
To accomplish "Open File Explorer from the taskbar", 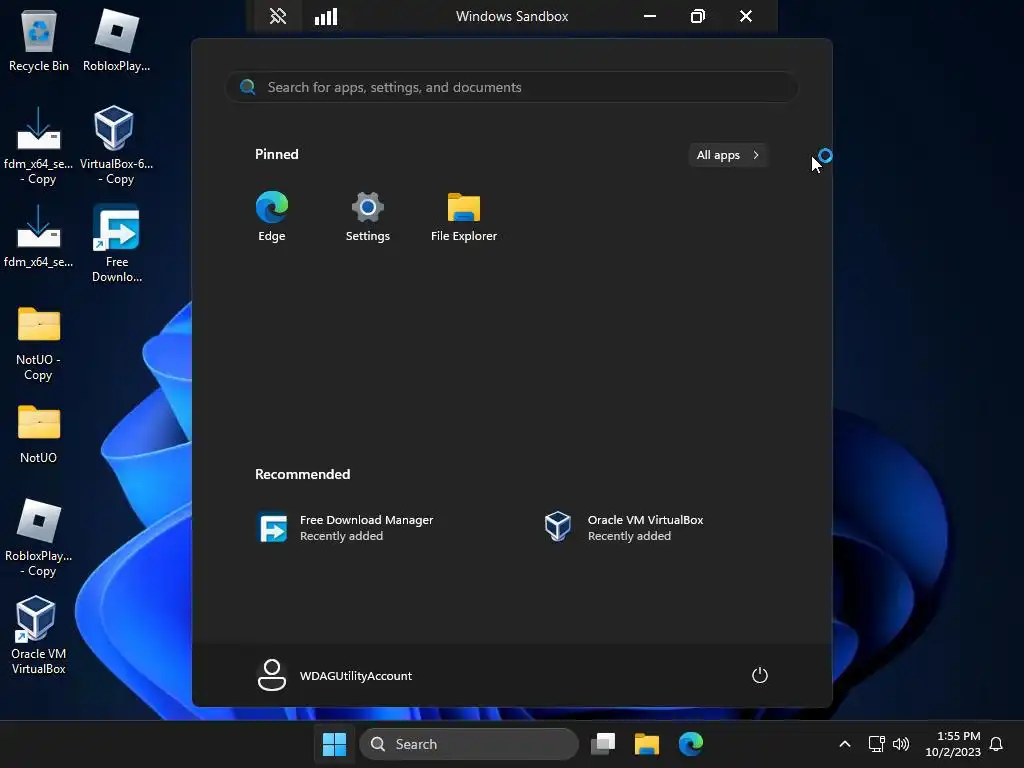I will [x=647, y=744].
